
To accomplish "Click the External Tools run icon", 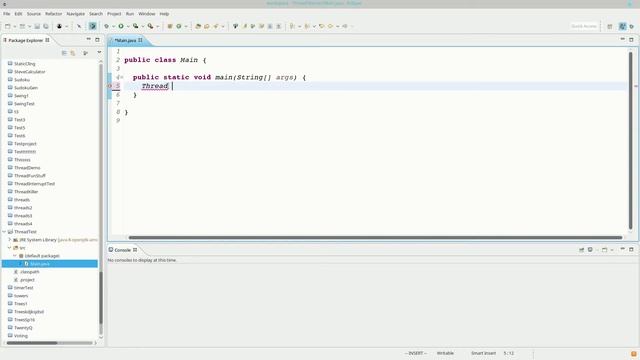I will point(150,26).
